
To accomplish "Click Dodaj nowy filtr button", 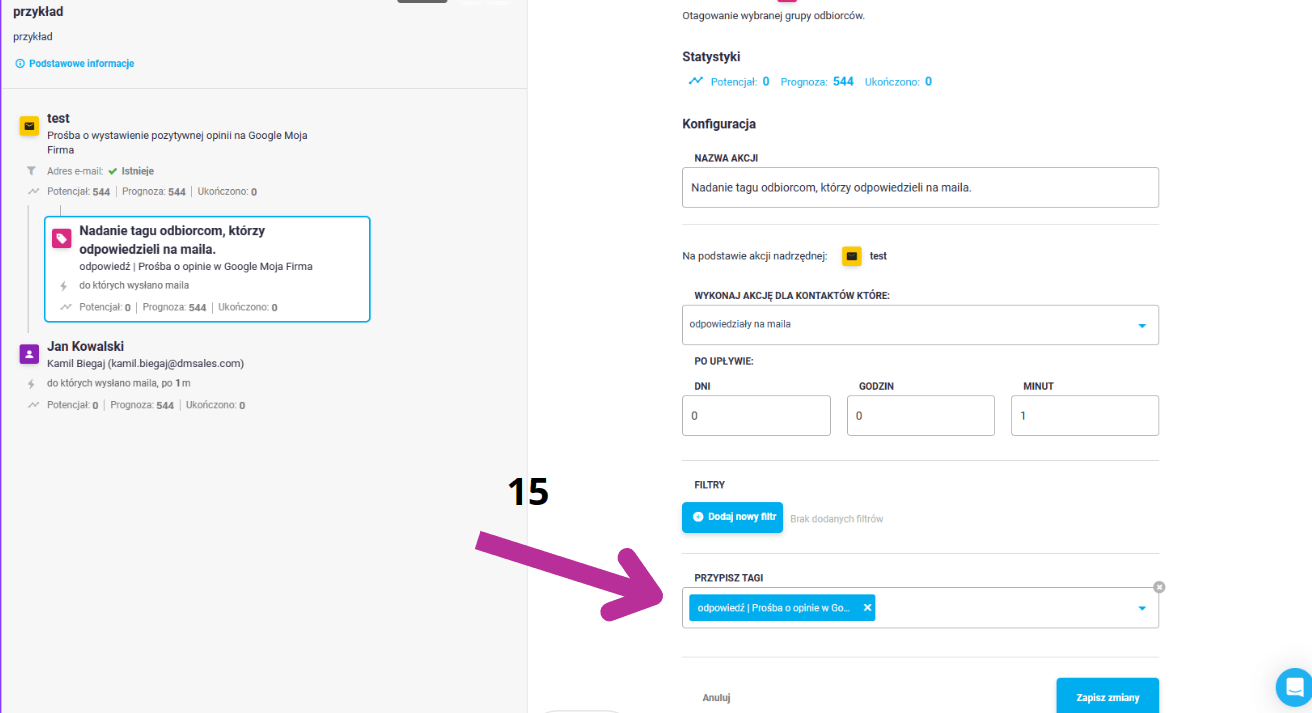I will [732, 517].
